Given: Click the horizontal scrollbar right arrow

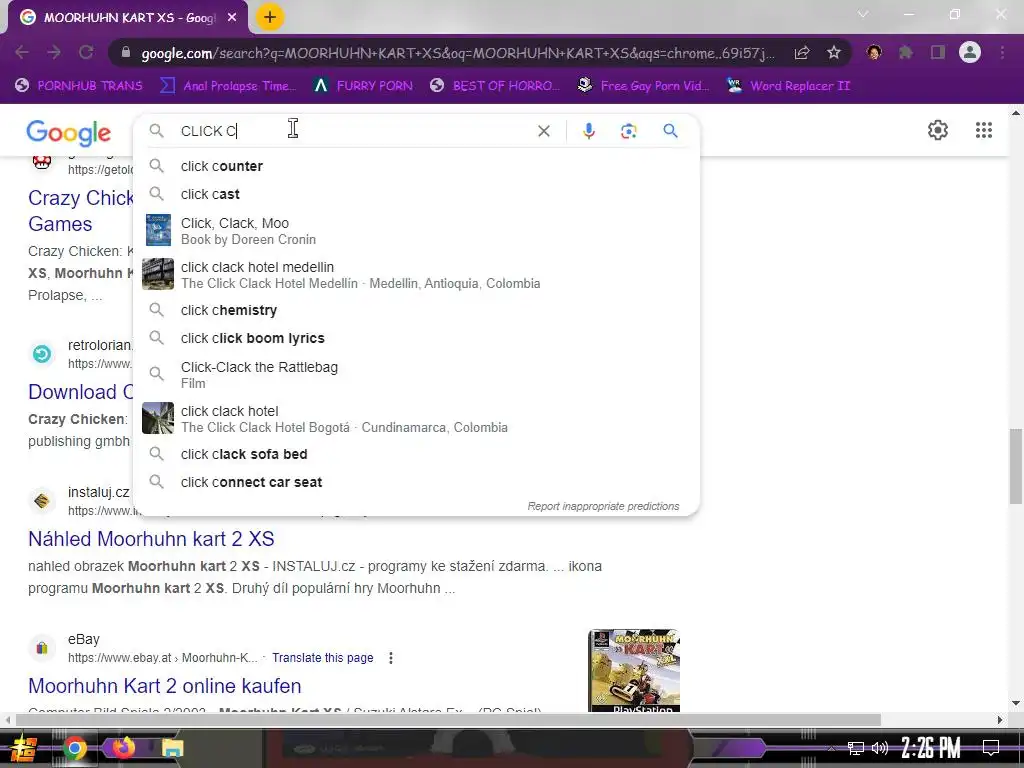Looking at the screenshot, I should click(x=1000, y=720).
